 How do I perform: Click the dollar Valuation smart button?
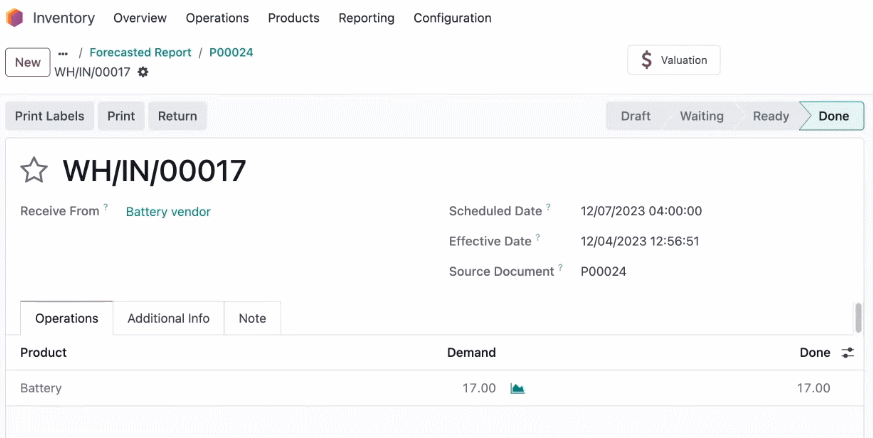coord(674,60)
